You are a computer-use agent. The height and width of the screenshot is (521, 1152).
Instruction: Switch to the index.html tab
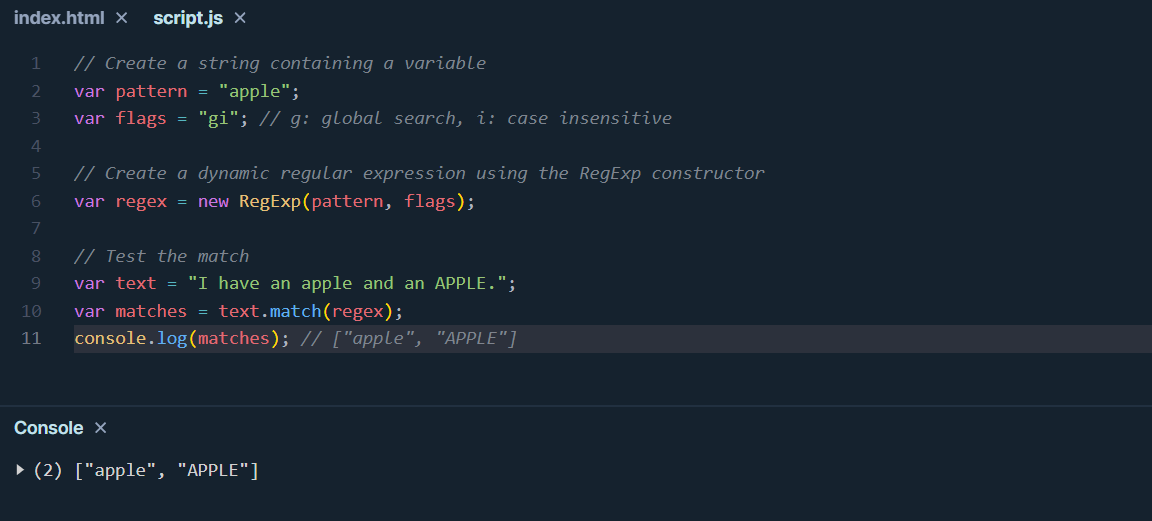[x=59, y=18]
